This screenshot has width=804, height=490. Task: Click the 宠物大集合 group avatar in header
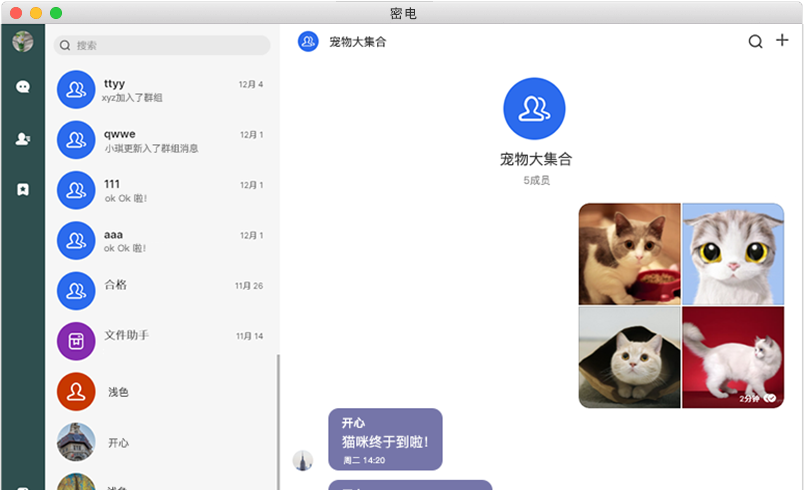[308, 42]
